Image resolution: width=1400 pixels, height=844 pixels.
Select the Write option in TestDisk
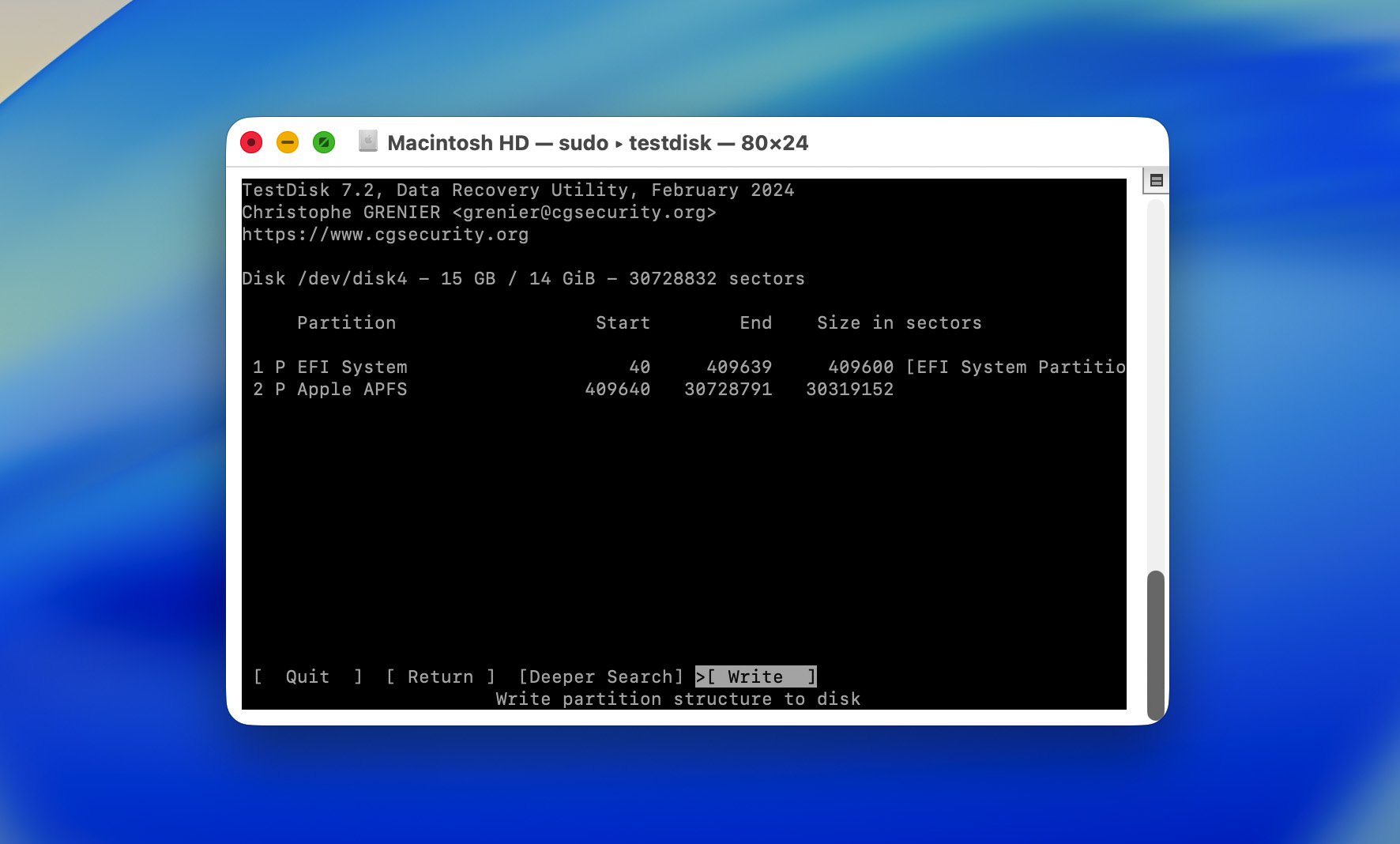coord(756,676)
